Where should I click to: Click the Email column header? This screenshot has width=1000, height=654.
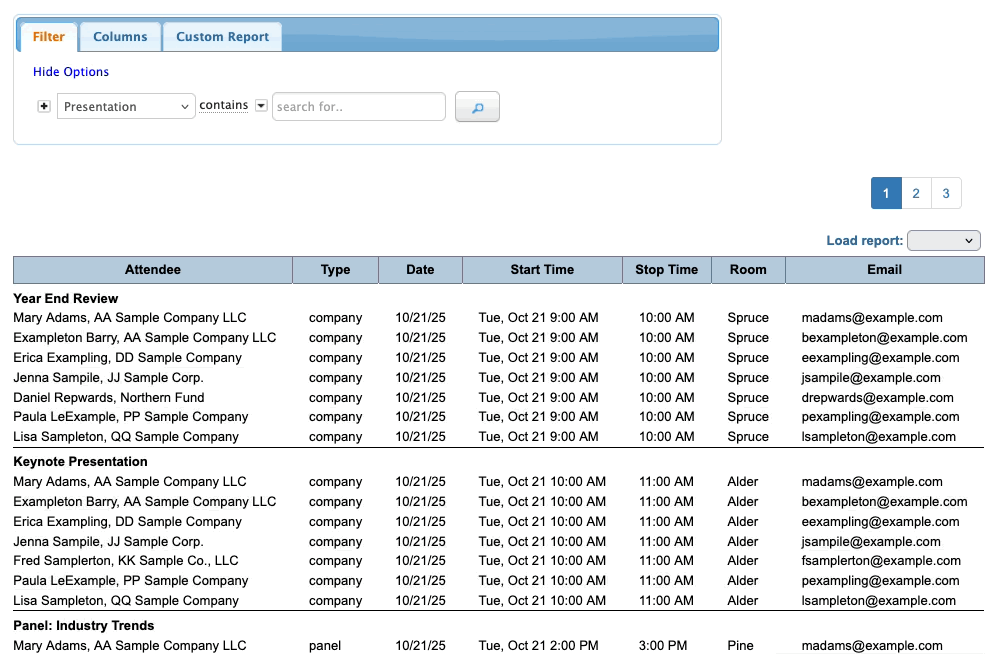click(x=884, y=270)
